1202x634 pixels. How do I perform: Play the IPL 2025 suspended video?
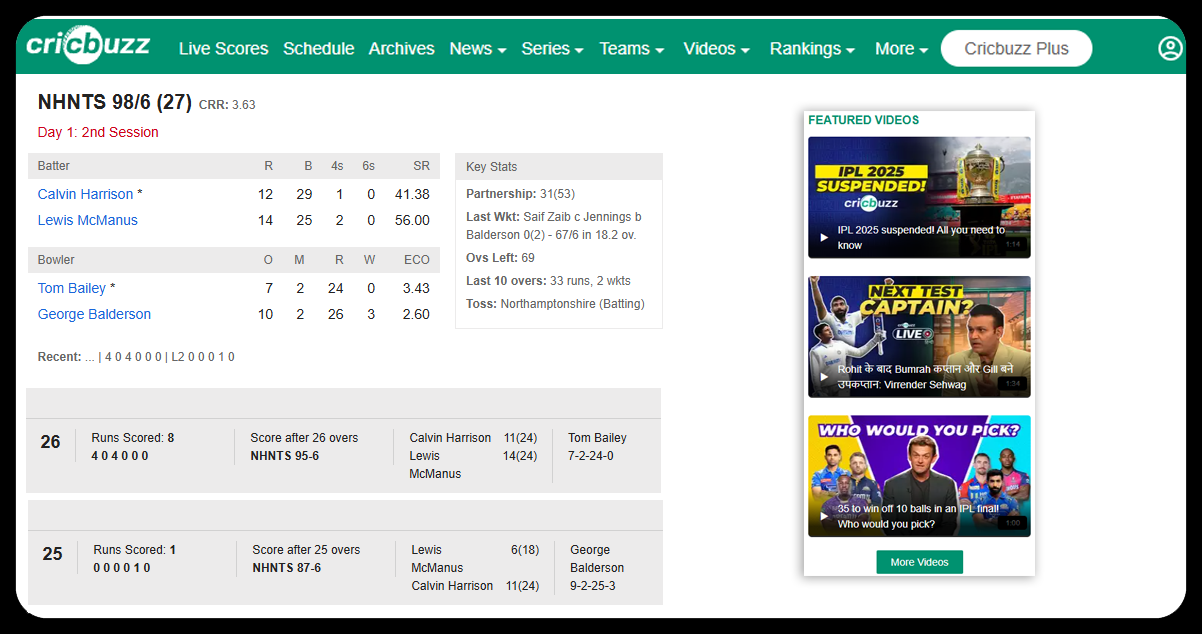(x=919, y=197)
